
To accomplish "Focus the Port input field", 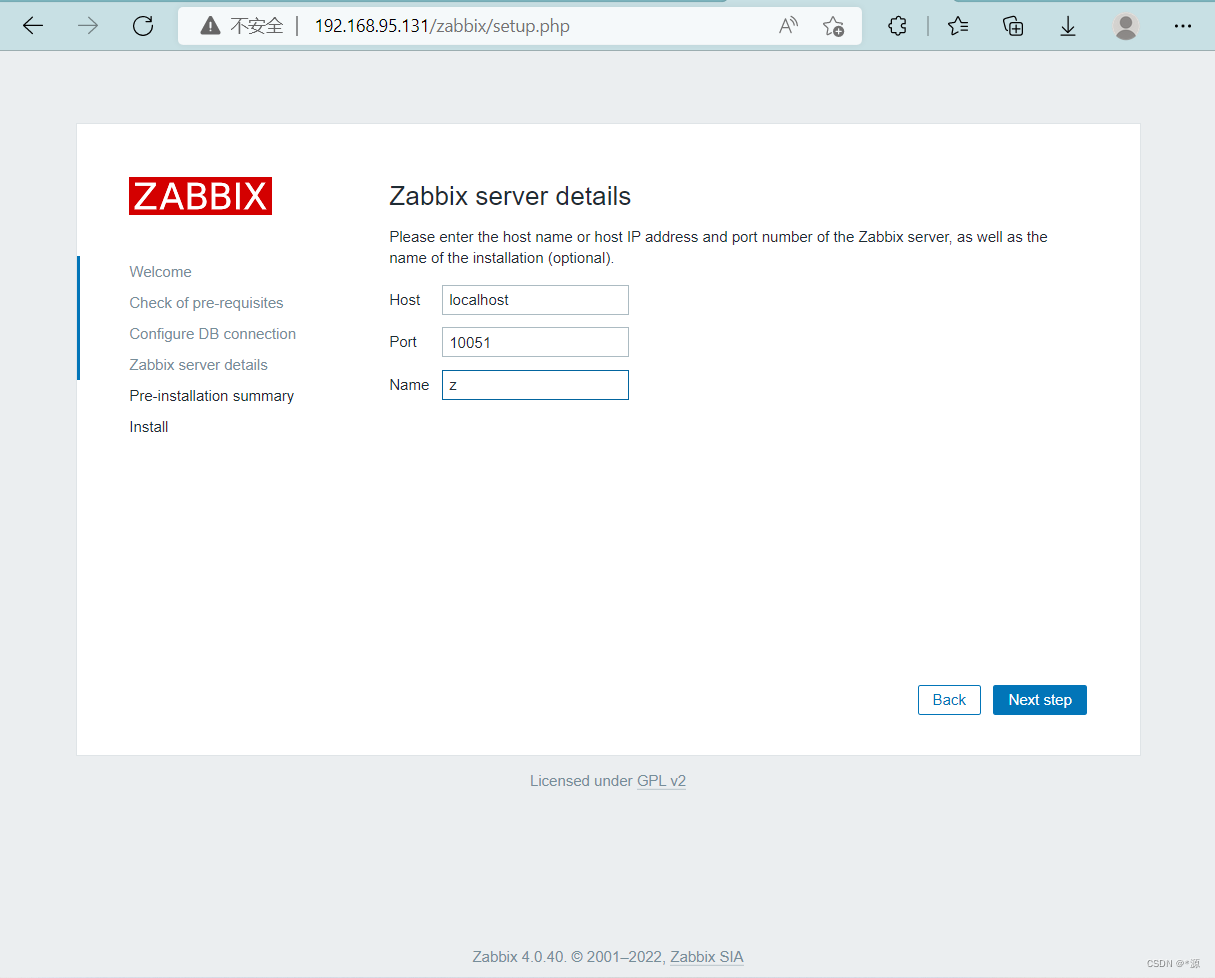I will coord(535,342).
